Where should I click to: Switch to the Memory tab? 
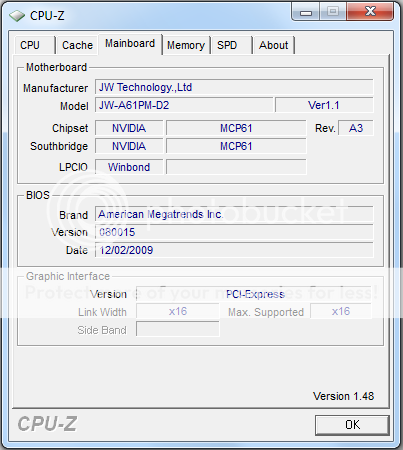click(x=186, y=45)
